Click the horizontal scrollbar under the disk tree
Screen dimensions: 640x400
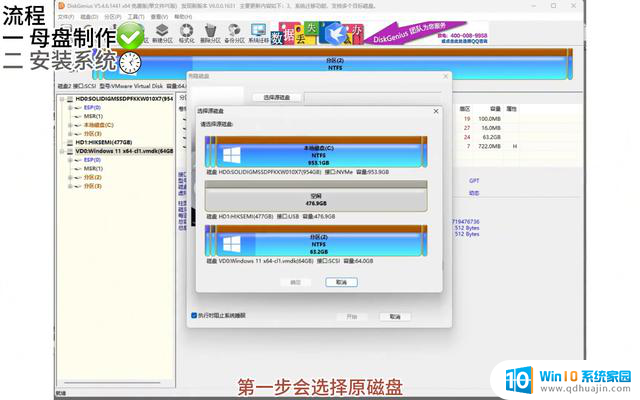112,383
